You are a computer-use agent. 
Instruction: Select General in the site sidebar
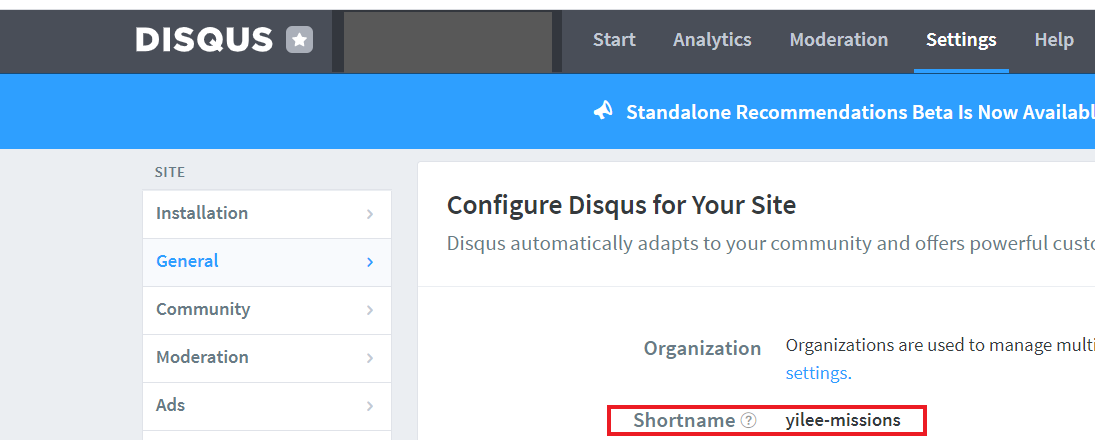187,261
